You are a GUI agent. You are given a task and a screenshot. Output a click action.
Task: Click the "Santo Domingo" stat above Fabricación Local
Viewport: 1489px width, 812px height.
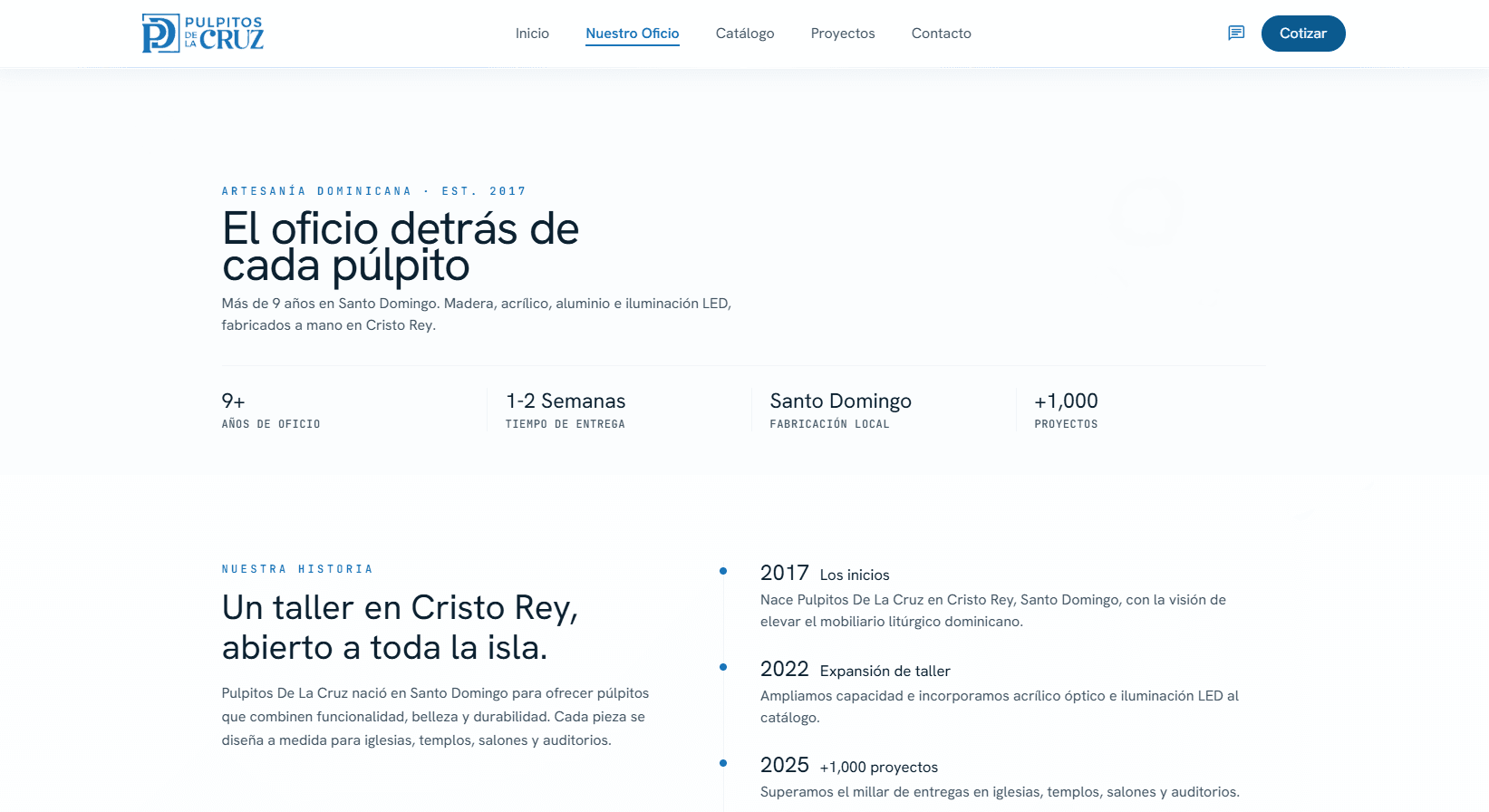(841, 401)
